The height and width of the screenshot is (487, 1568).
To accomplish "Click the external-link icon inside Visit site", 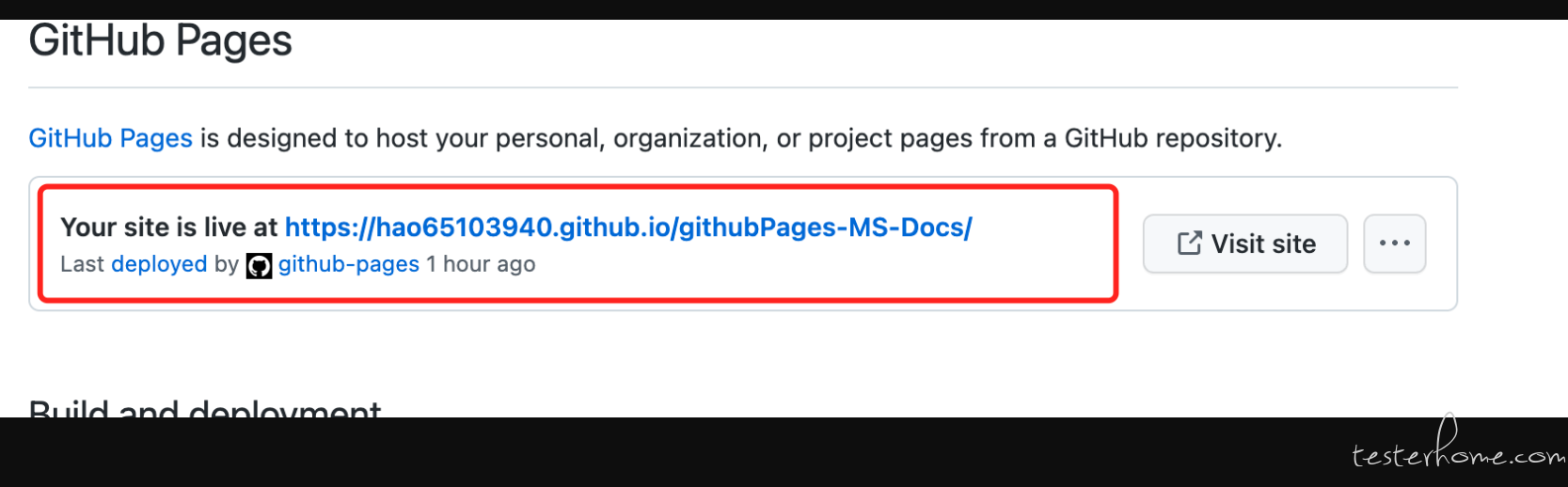I will coord(1189,243).
